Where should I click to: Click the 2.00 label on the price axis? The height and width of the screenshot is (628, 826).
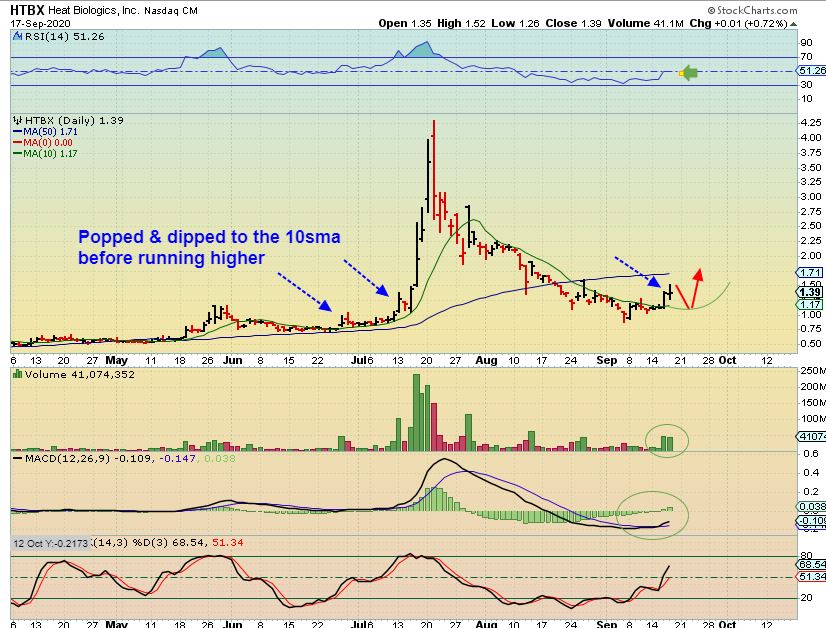pos(811,256)
